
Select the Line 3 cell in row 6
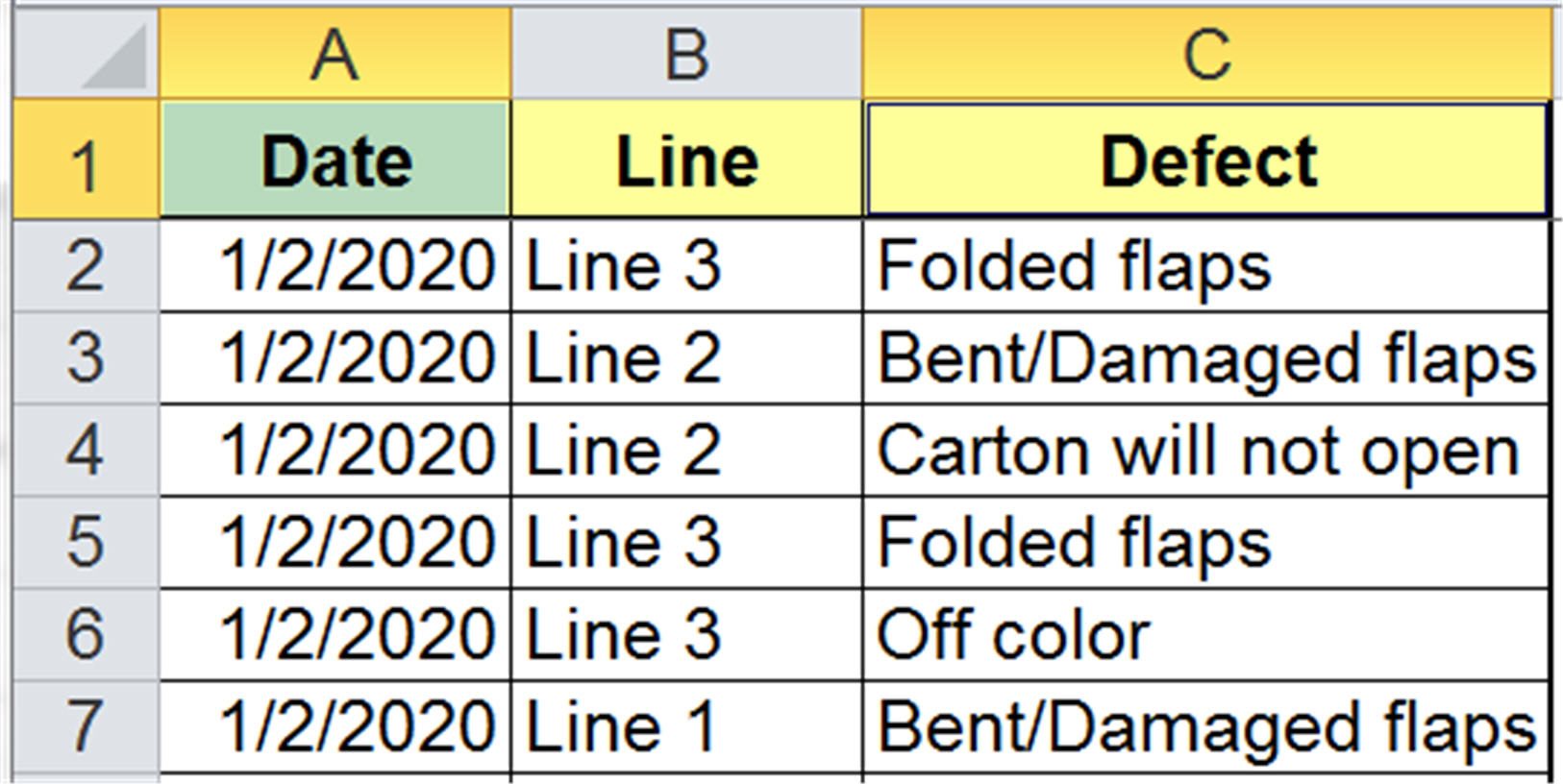(687, 634)
